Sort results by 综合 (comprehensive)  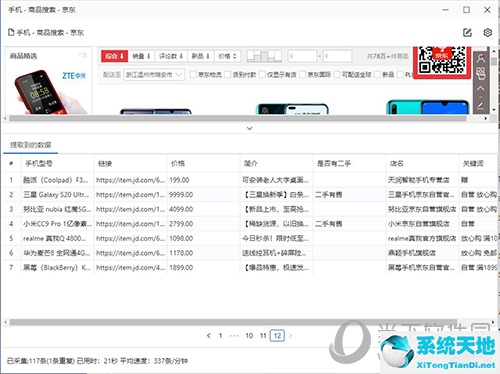point(115,56)
